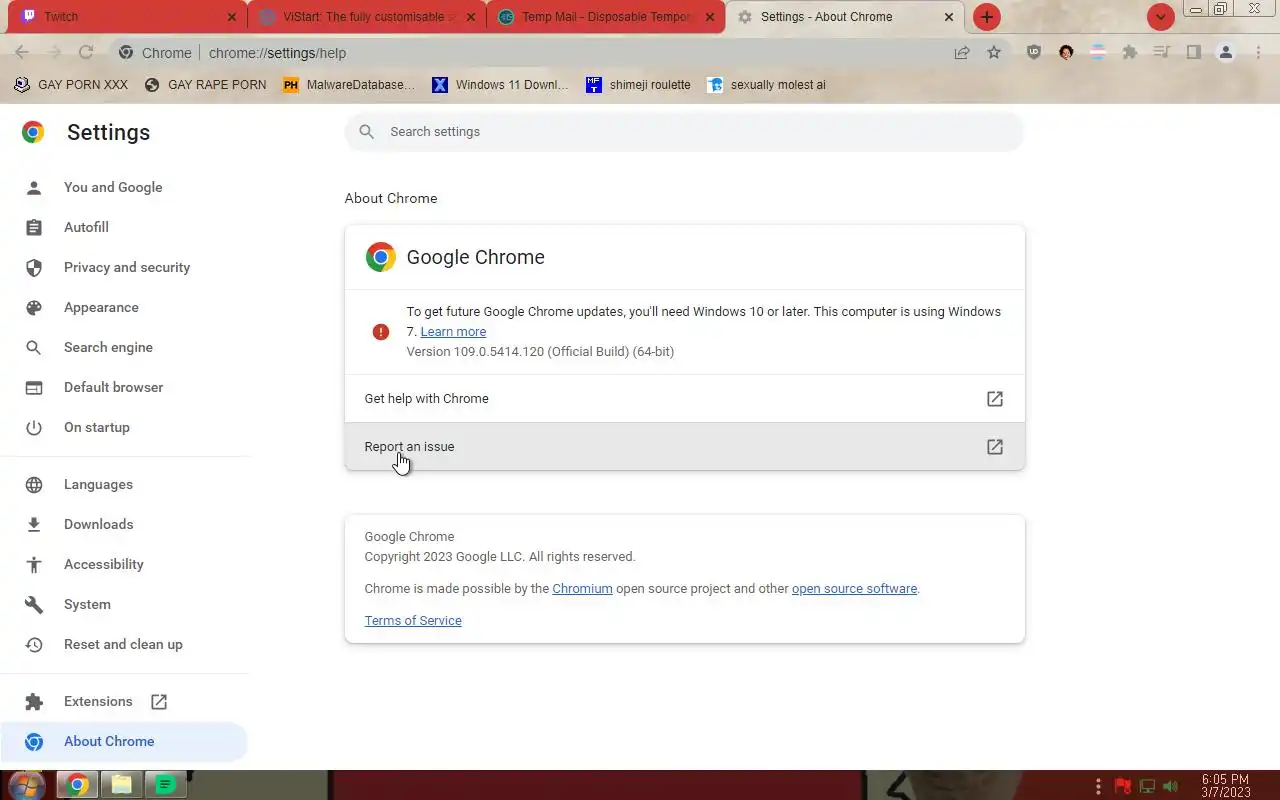Open the Chrome three-dot menu
The image size is (1280, 800).
pyautogui.click(x=1258, y=53)
